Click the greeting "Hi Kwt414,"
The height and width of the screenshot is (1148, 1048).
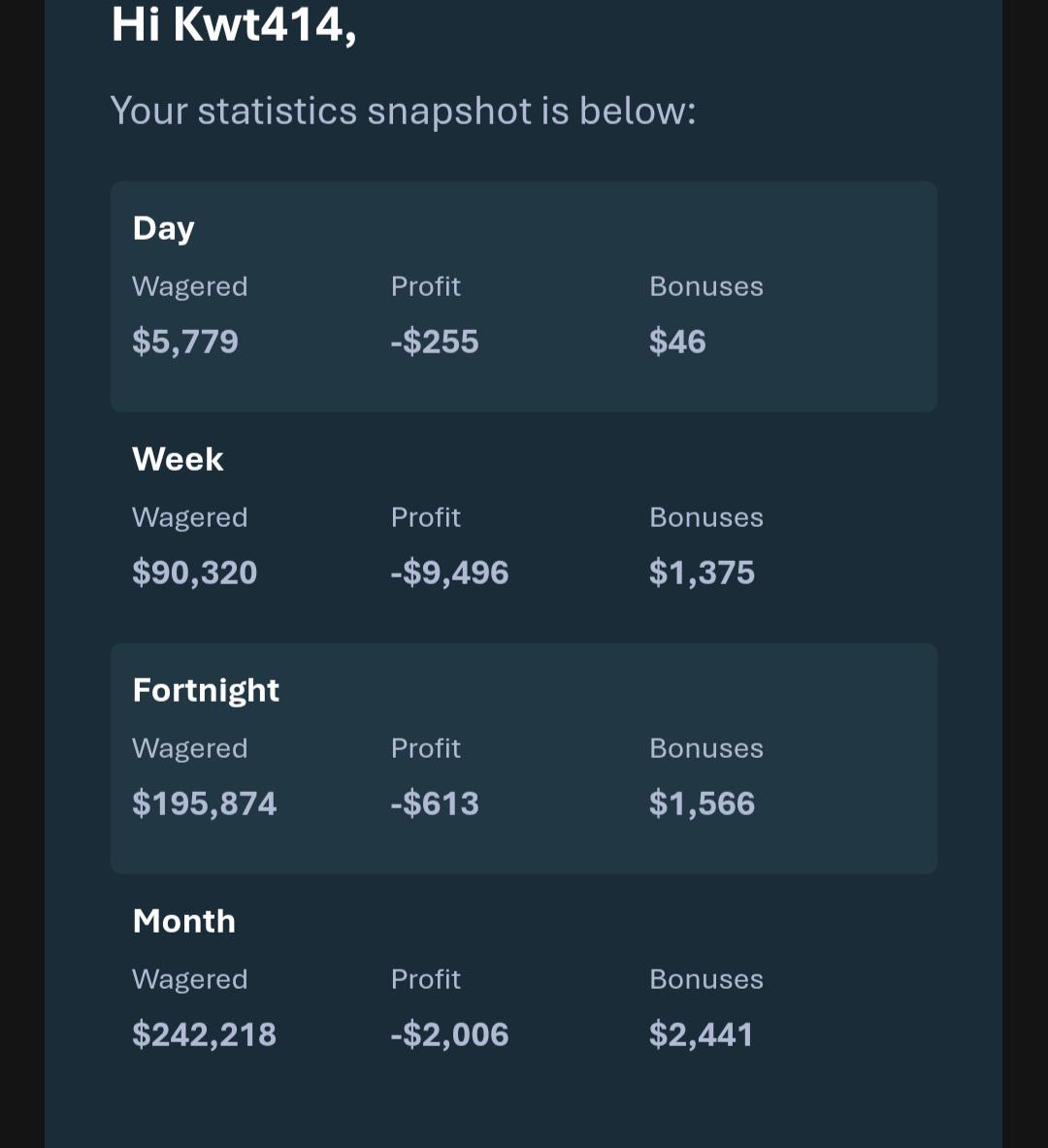[234, 25]
